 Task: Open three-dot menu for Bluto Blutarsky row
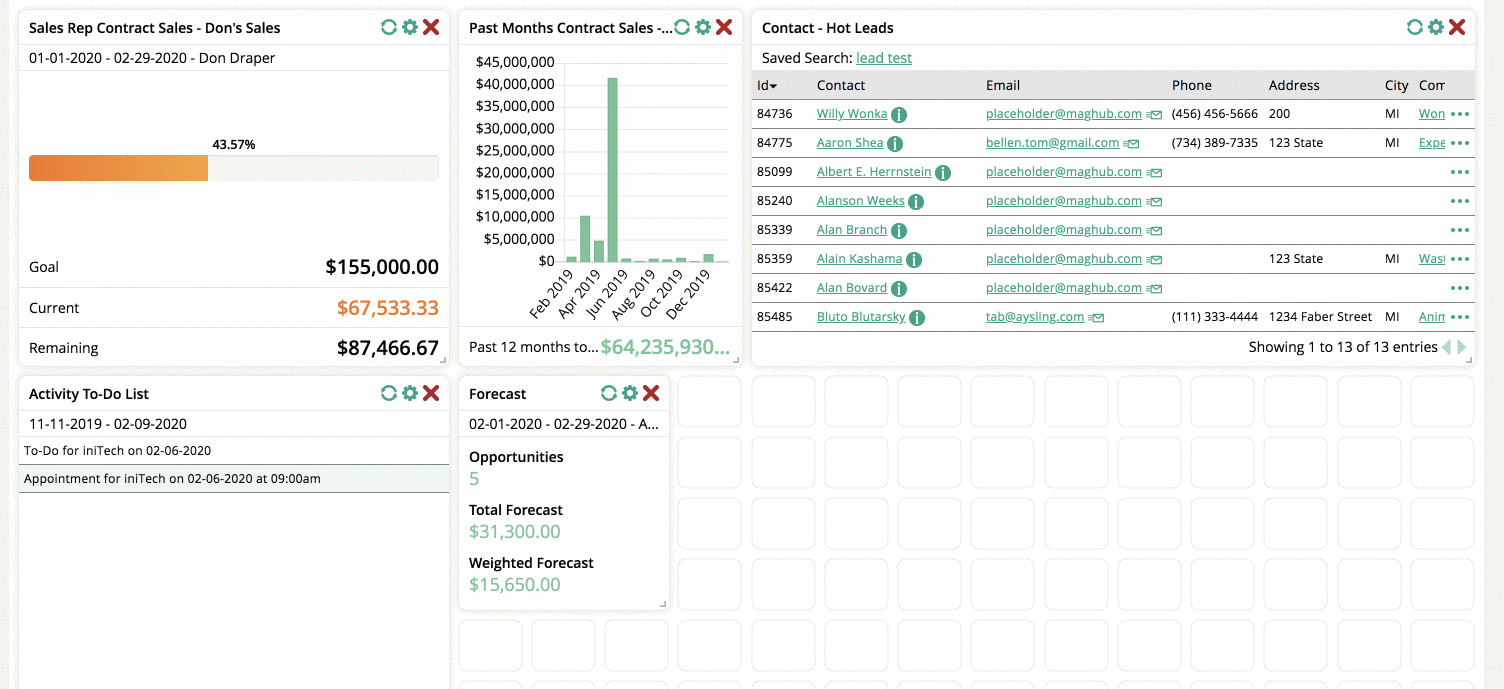coord(1460,317)
